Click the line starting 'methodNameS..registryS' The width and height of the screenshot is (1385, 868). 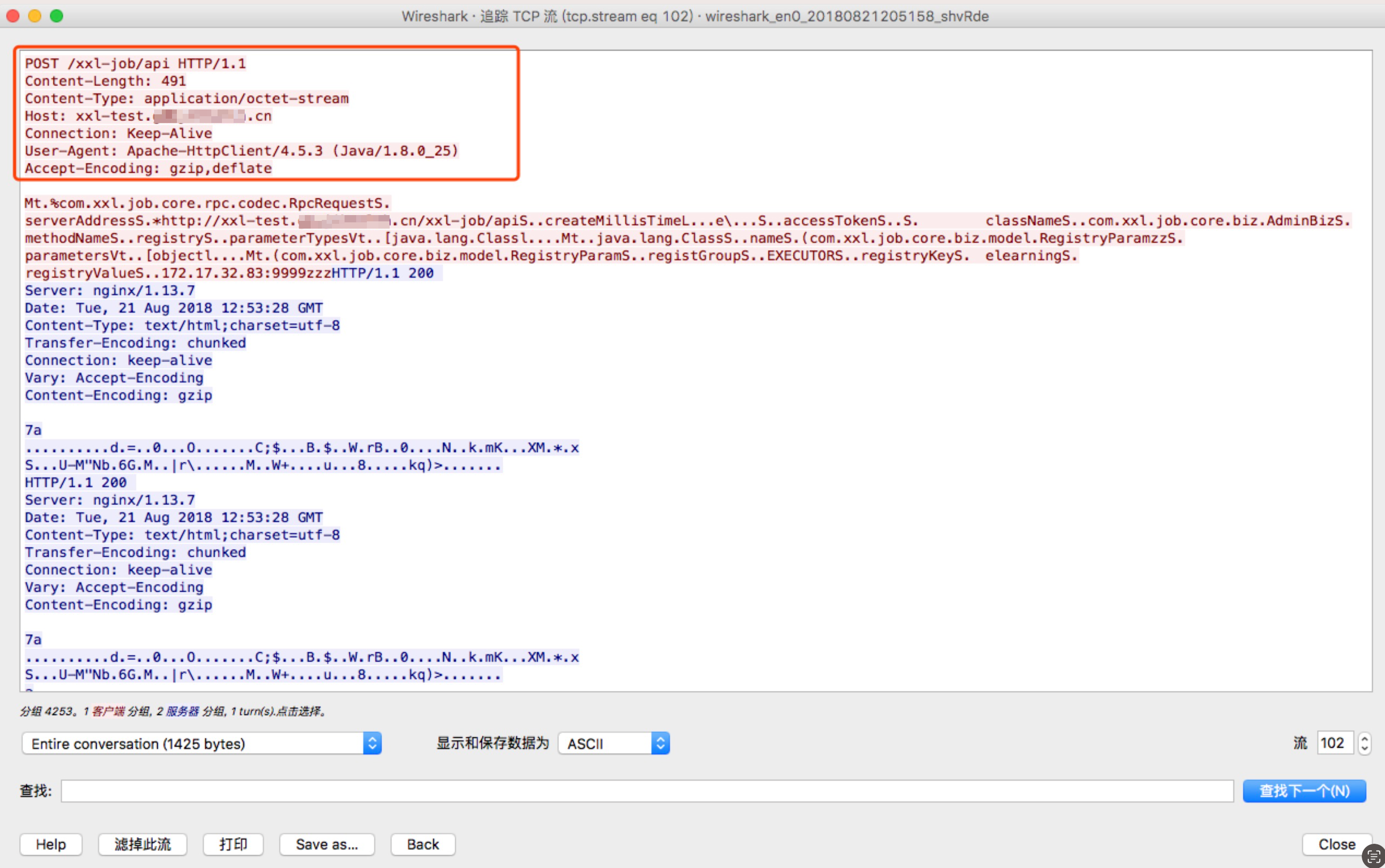604,238
